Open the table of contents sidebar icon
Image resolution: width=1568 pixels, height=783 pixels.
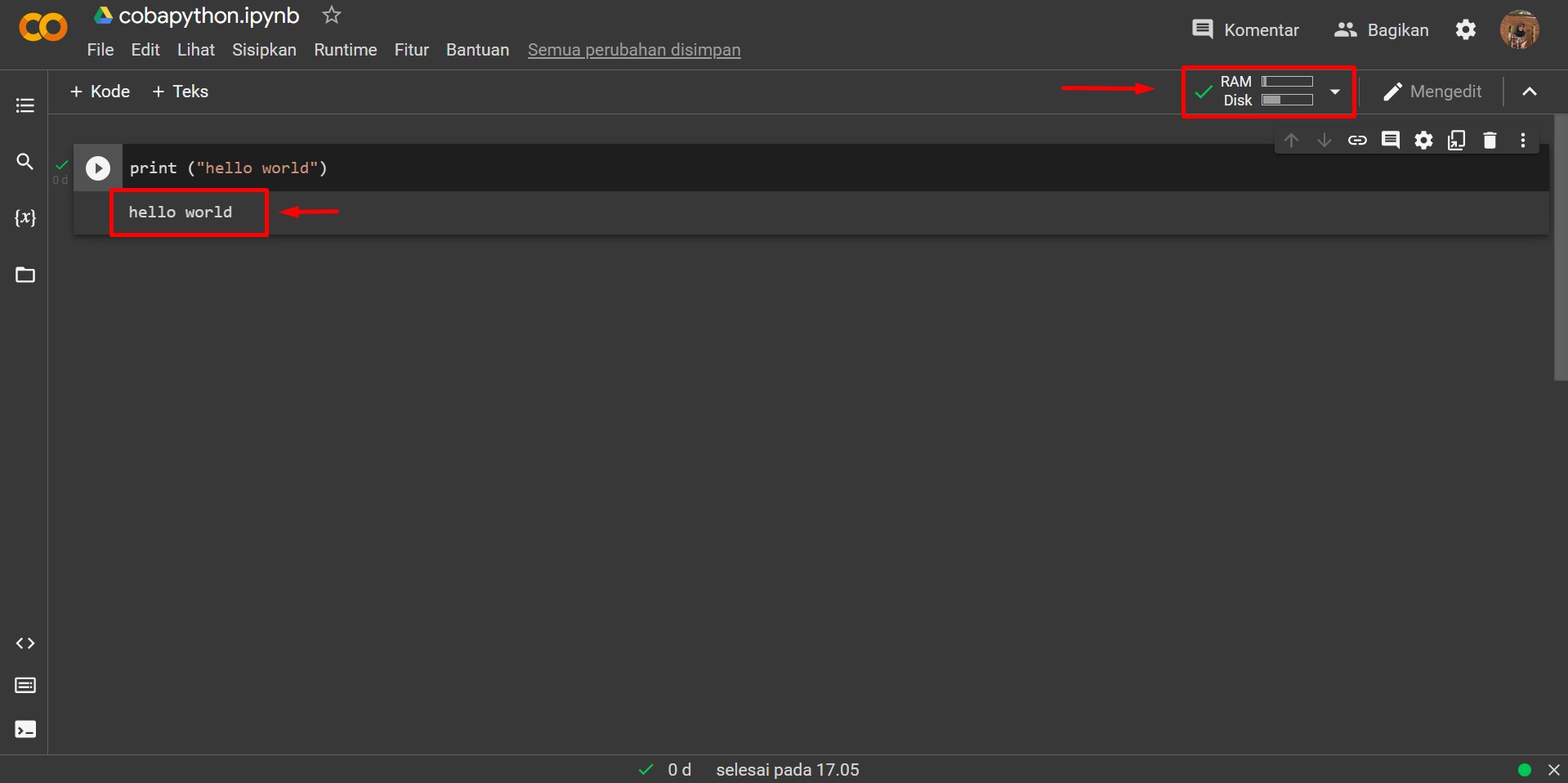tap(25, 105)
